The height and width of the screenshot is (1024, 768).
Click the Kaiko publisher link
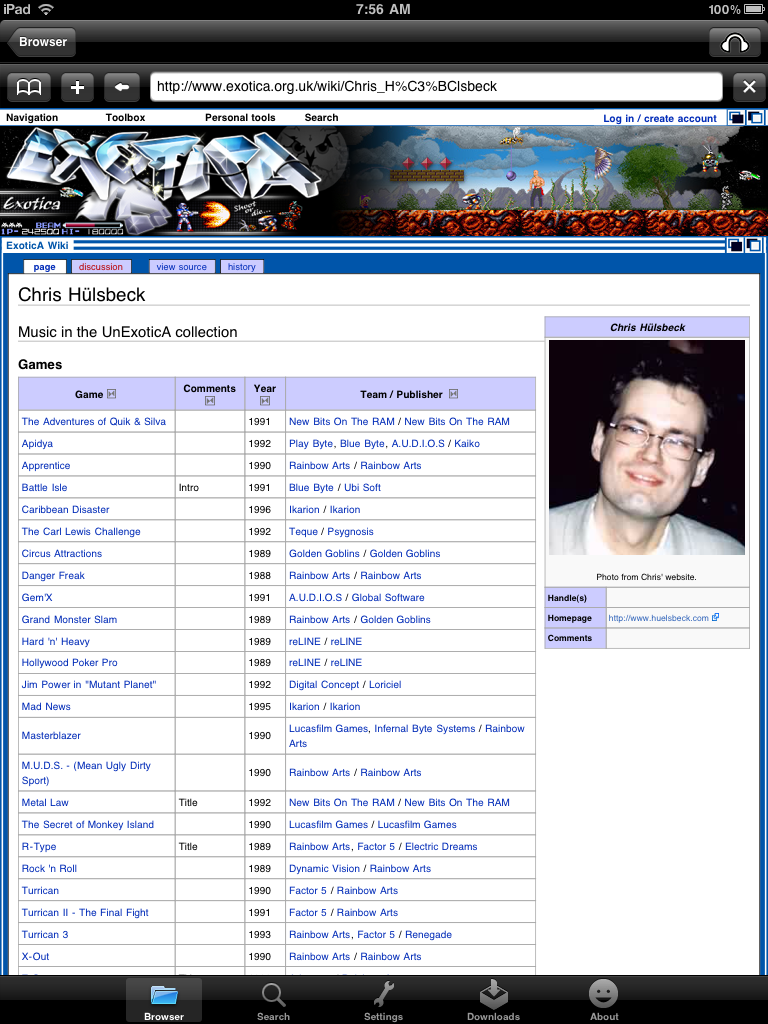coord(467,443)
